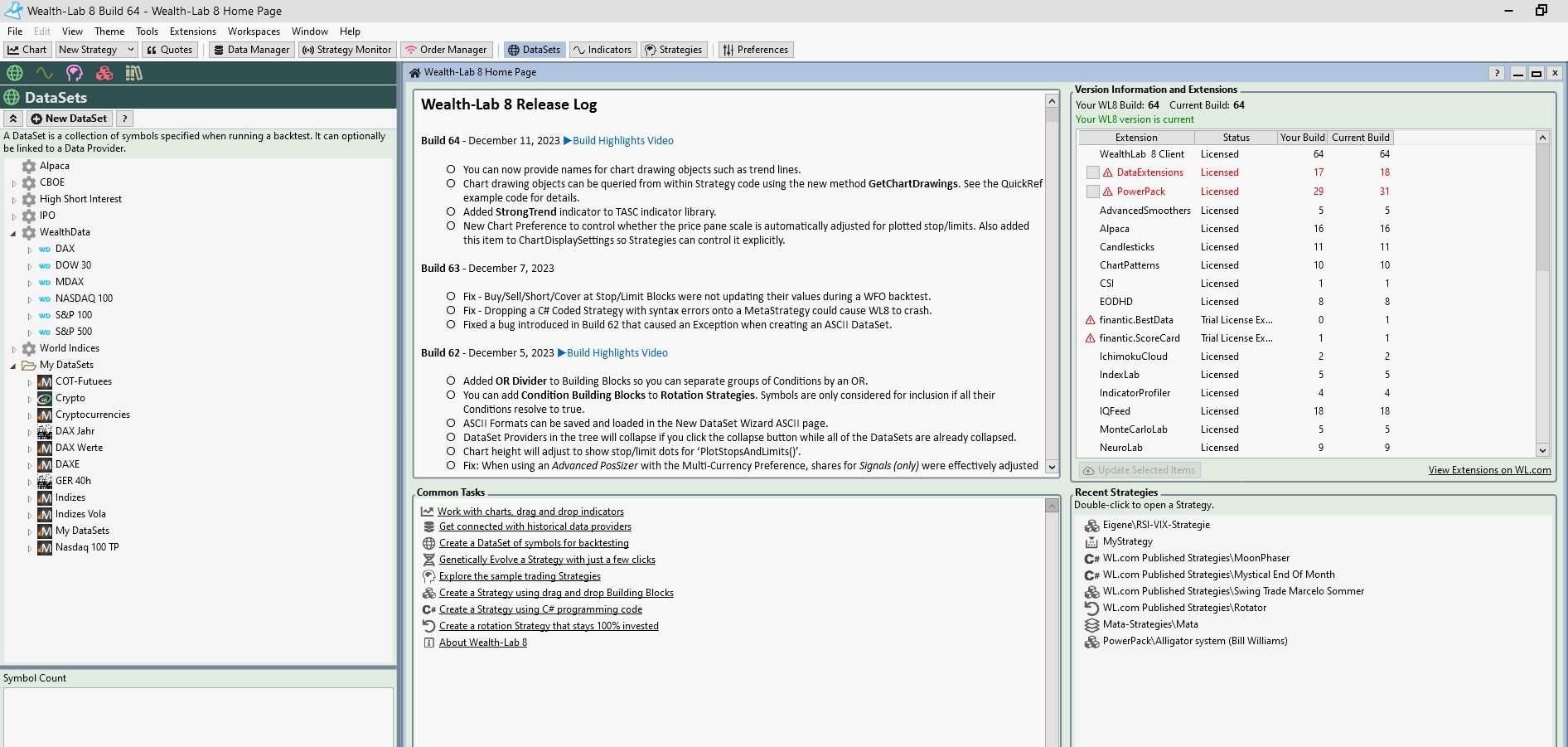Click View Extensions on WL.com link

[1489, 470]
